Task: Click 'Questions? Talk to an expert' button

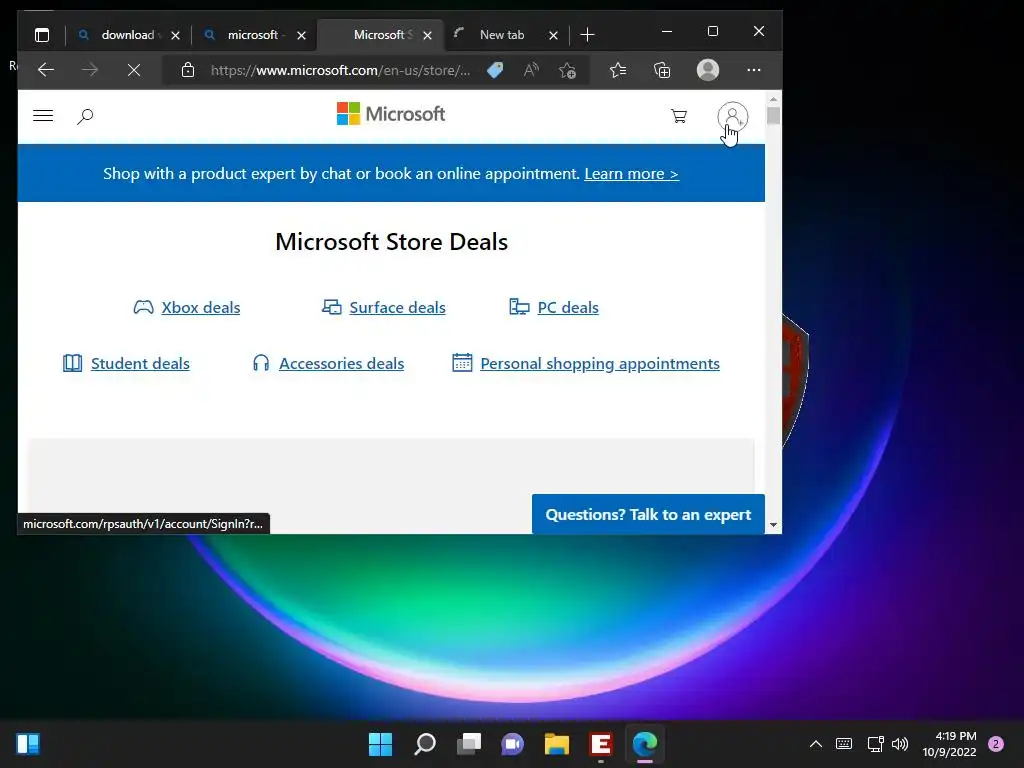Action: point(648,515)
